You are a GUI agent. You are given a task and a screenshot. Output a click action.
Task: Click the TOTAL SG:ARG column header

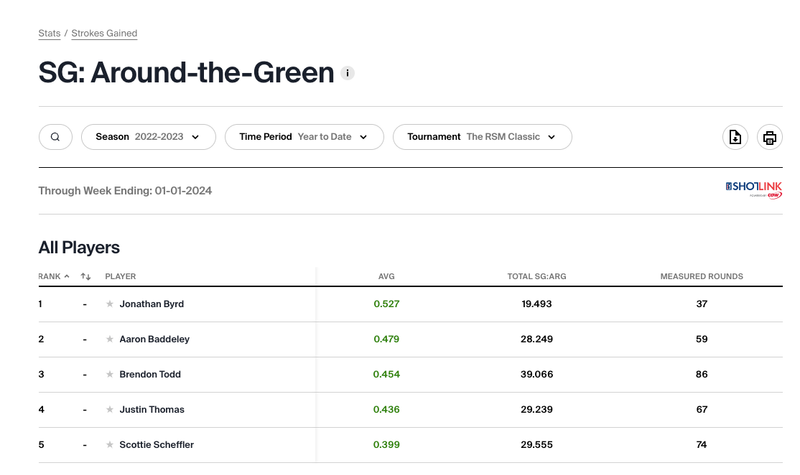537,277
